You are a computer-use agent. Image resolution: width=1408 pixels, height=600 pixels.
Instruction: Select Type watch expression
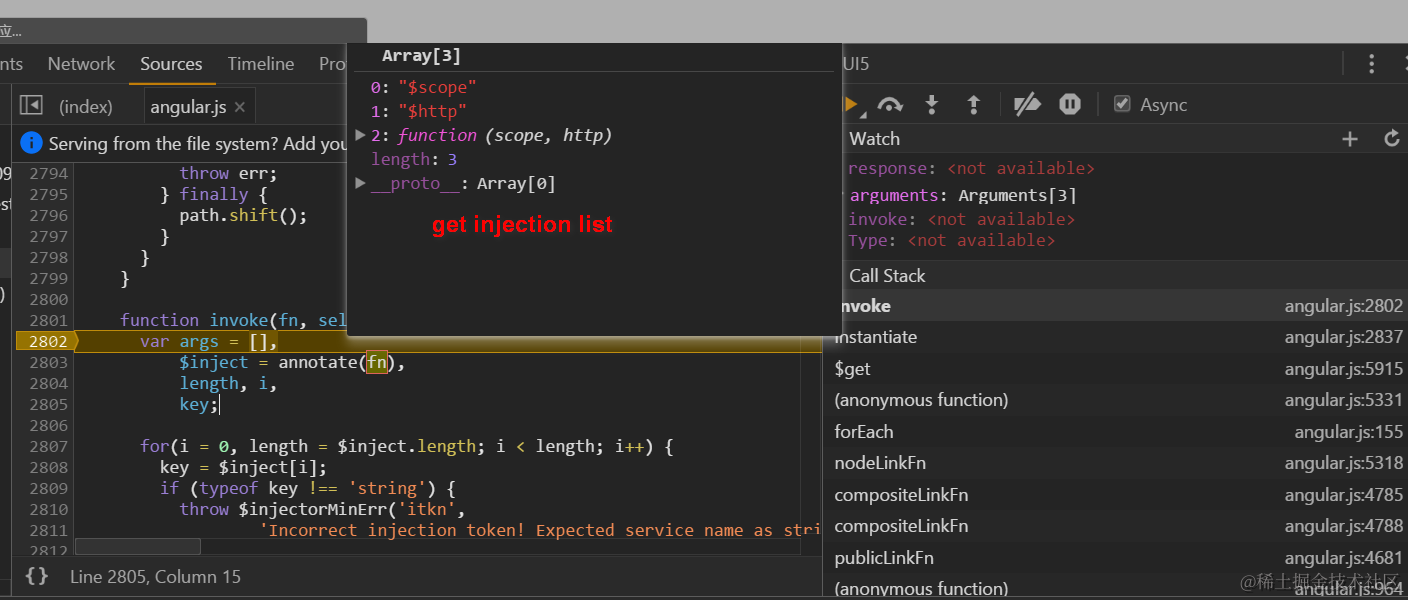click(951, 240)
